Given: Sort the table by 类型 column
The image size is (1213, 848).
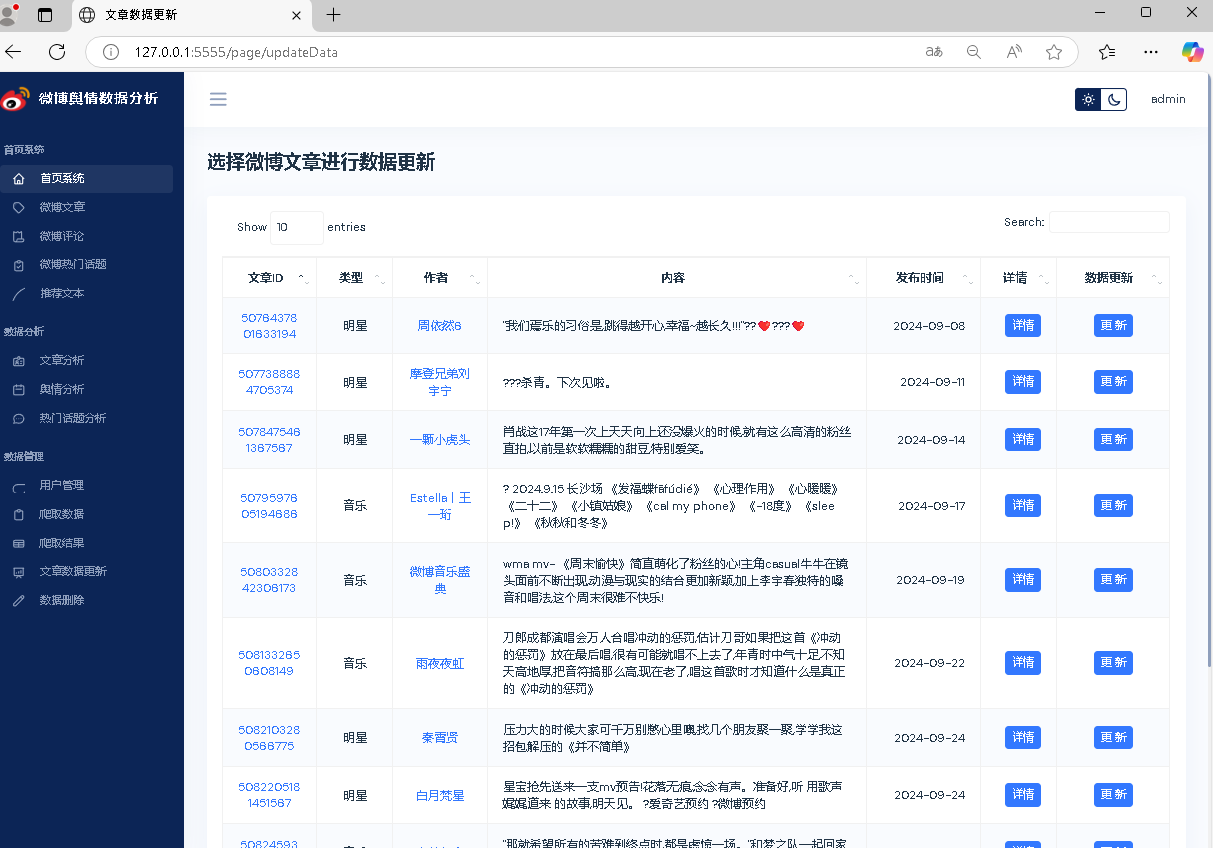Looking at the screenshot, I should 354,278.
